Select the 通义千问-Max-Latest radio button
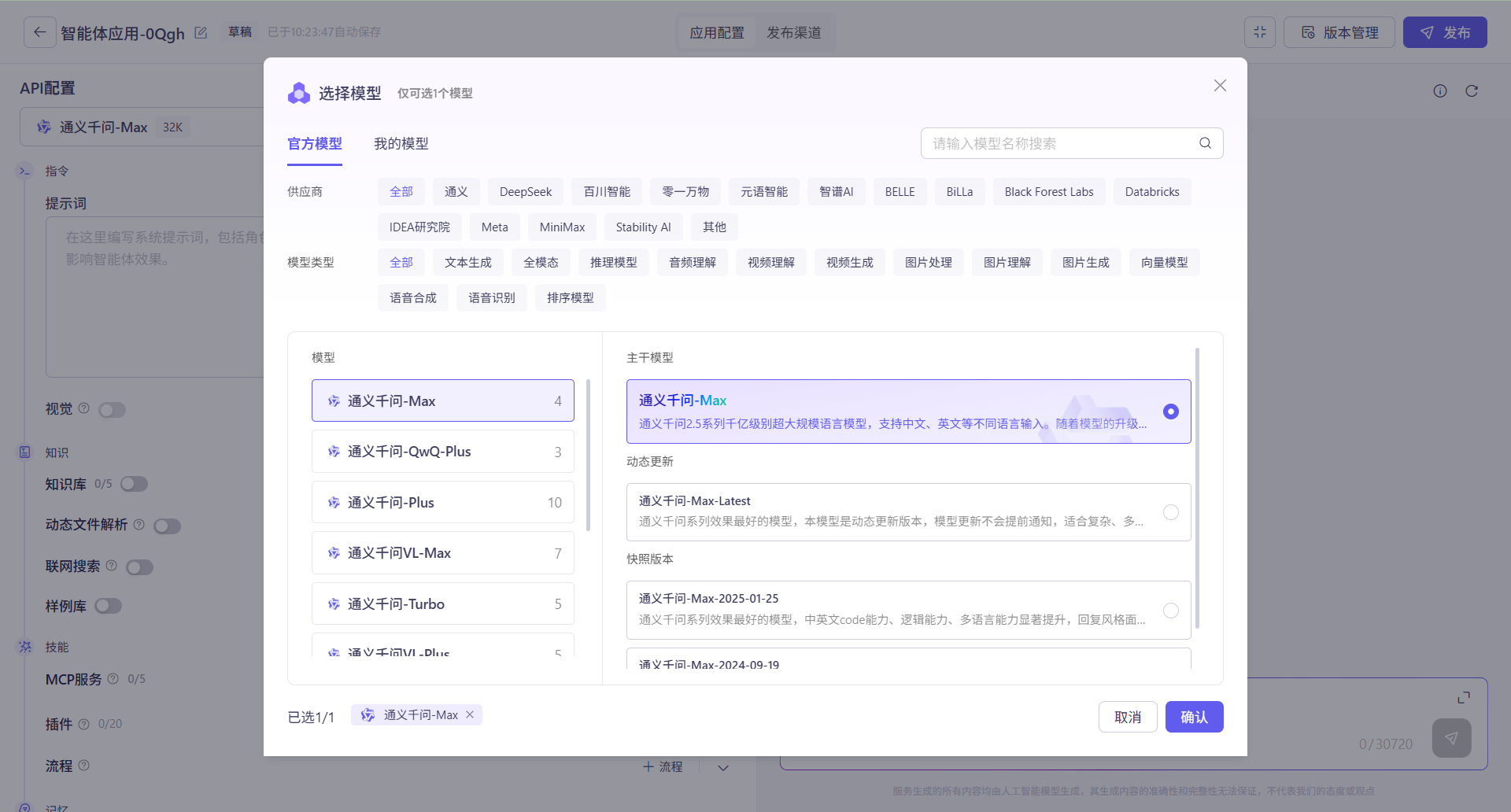The height and width of the screenshot is (812, 1511). coord(1171,512)
